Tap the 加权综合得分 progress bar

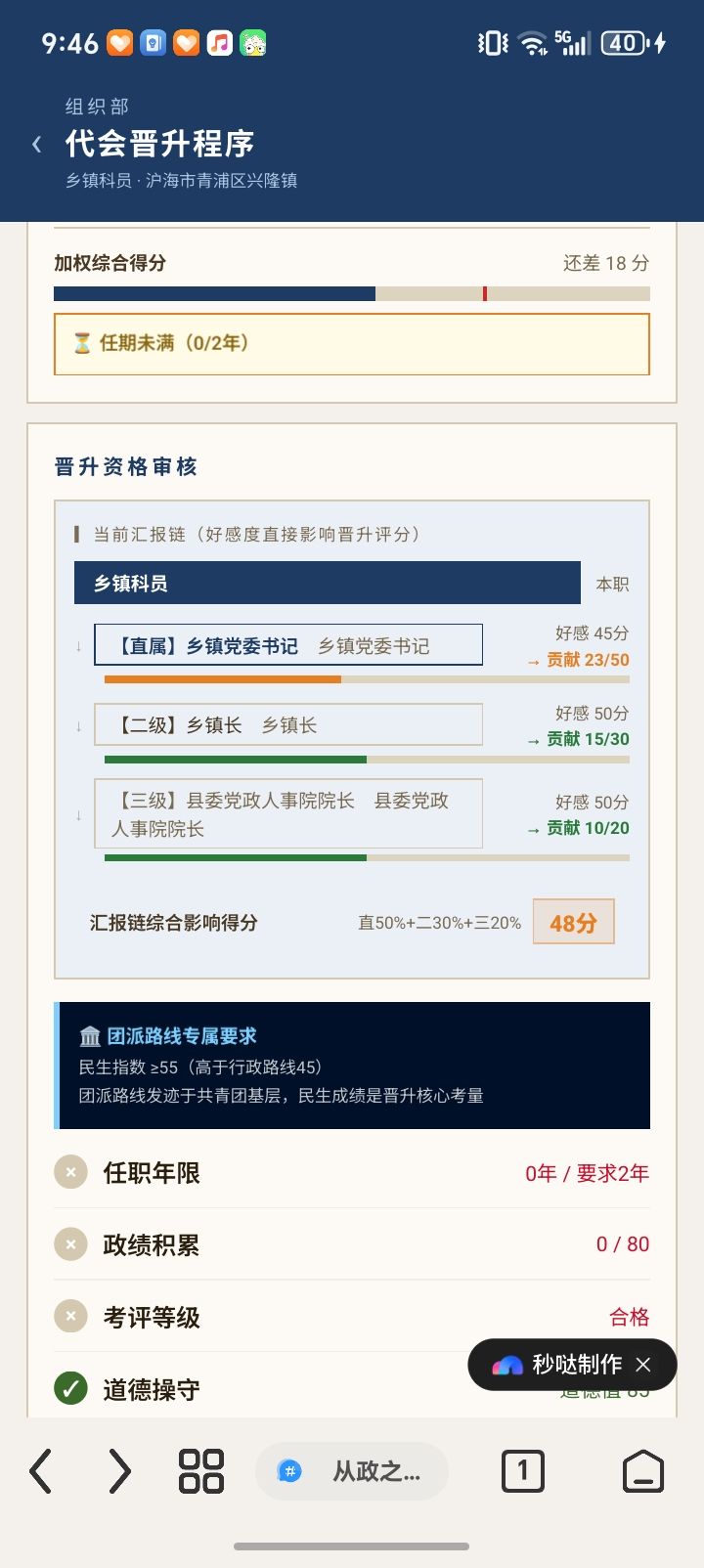pos(352,293)
